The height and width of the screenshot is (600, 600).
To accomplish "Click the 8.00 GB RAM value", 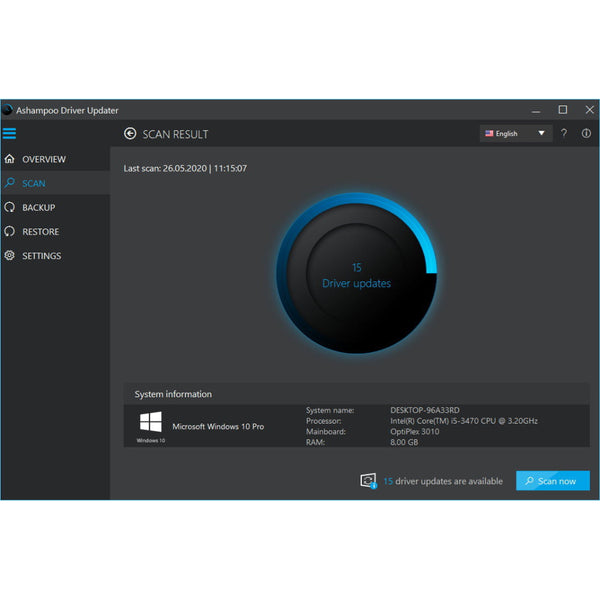I will click(404, 442).
